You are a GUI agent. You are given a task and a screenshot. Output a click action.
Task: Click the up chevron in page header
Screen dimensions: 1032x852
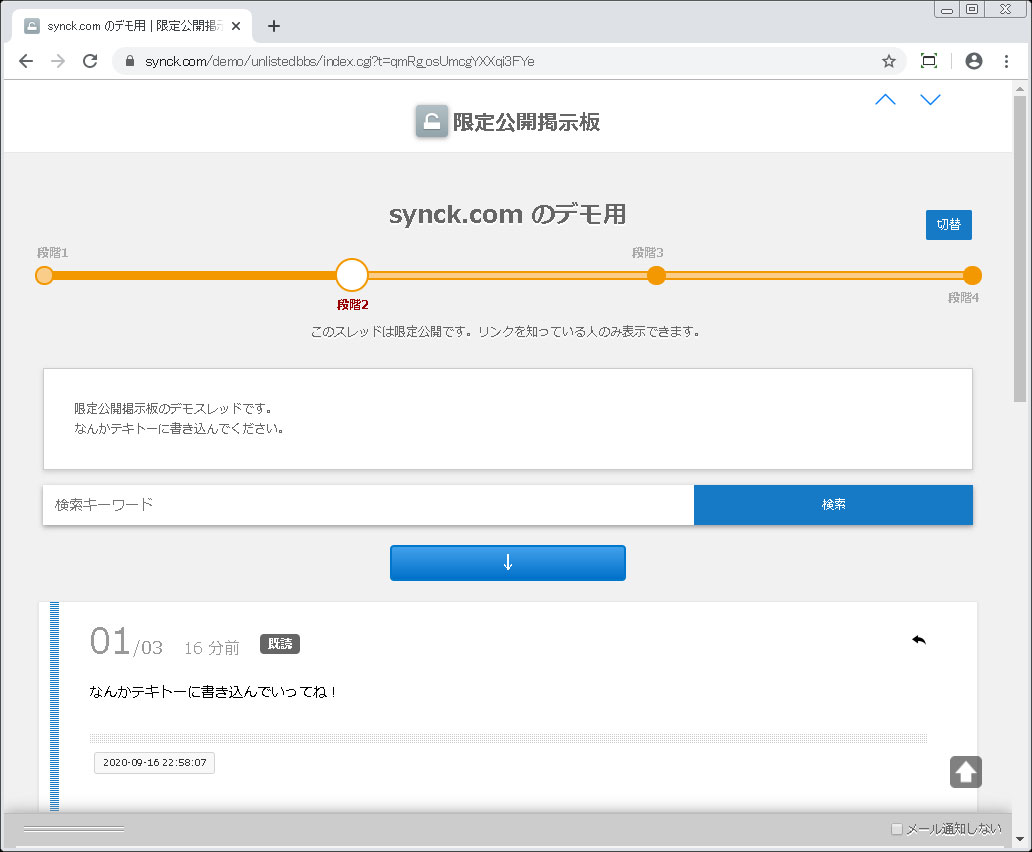point(885,99)
